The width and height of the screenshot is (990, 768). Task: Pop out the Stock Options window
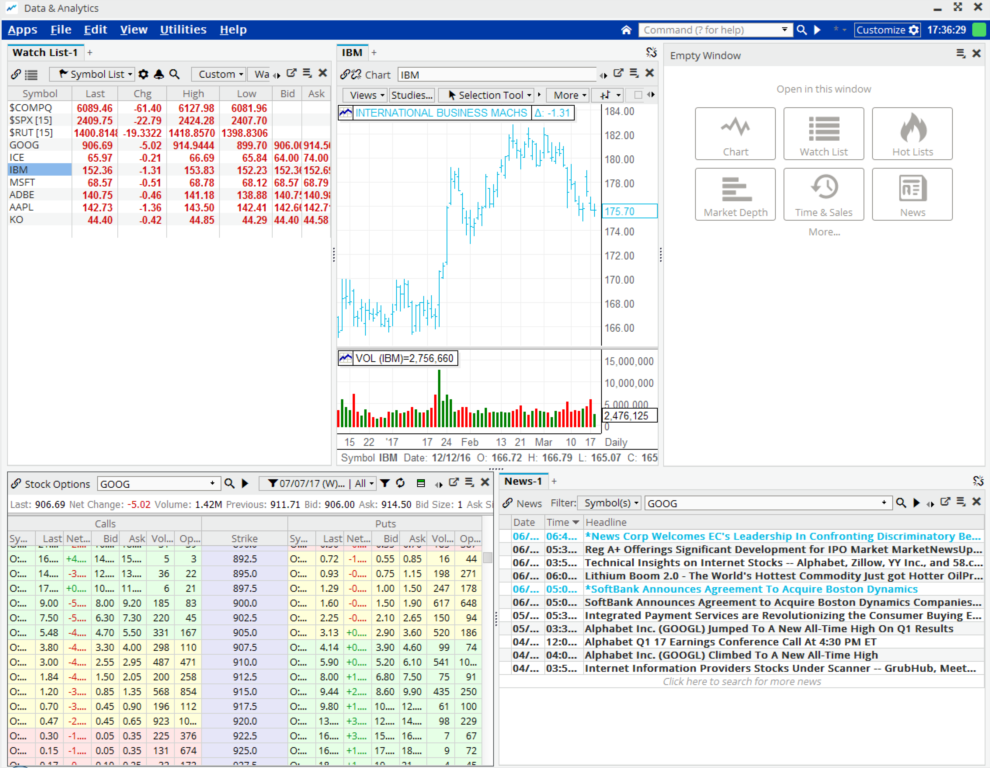point(453,483)
